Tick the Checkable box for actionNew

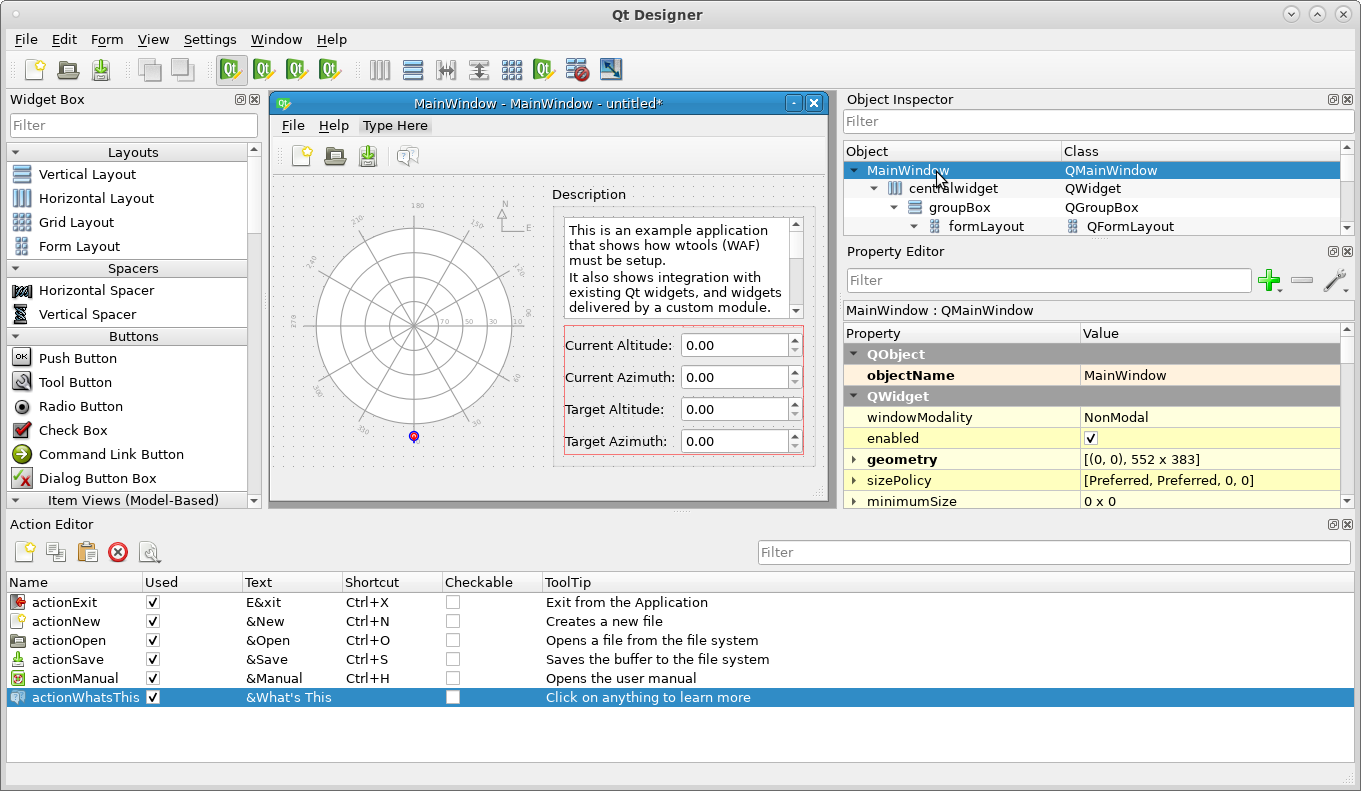(453, 622)
